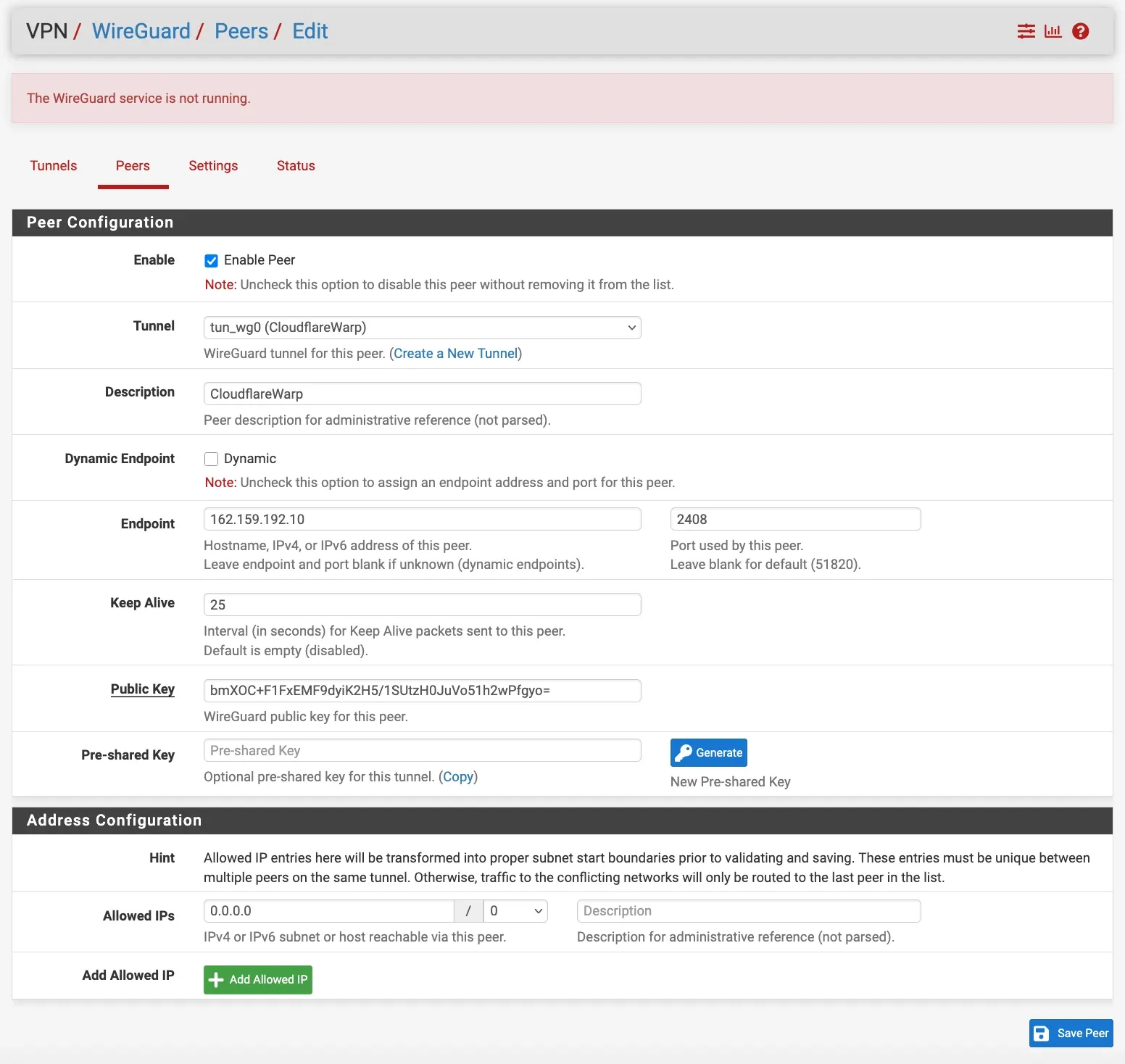
Task: Go to the Settings tab
Action: pyautogui.click(x=213, y=166)
